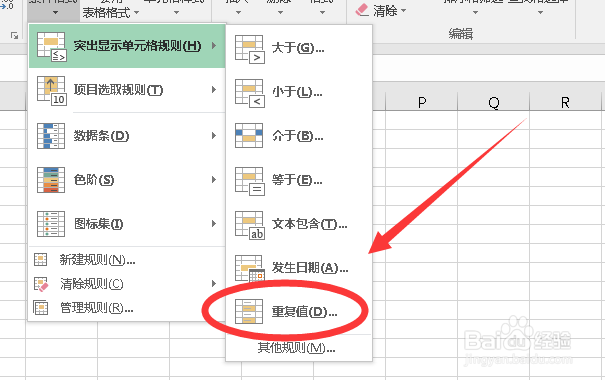Click the Clear Rules eraser icon
Screen dimensions: 605x380
pos(41,284)
